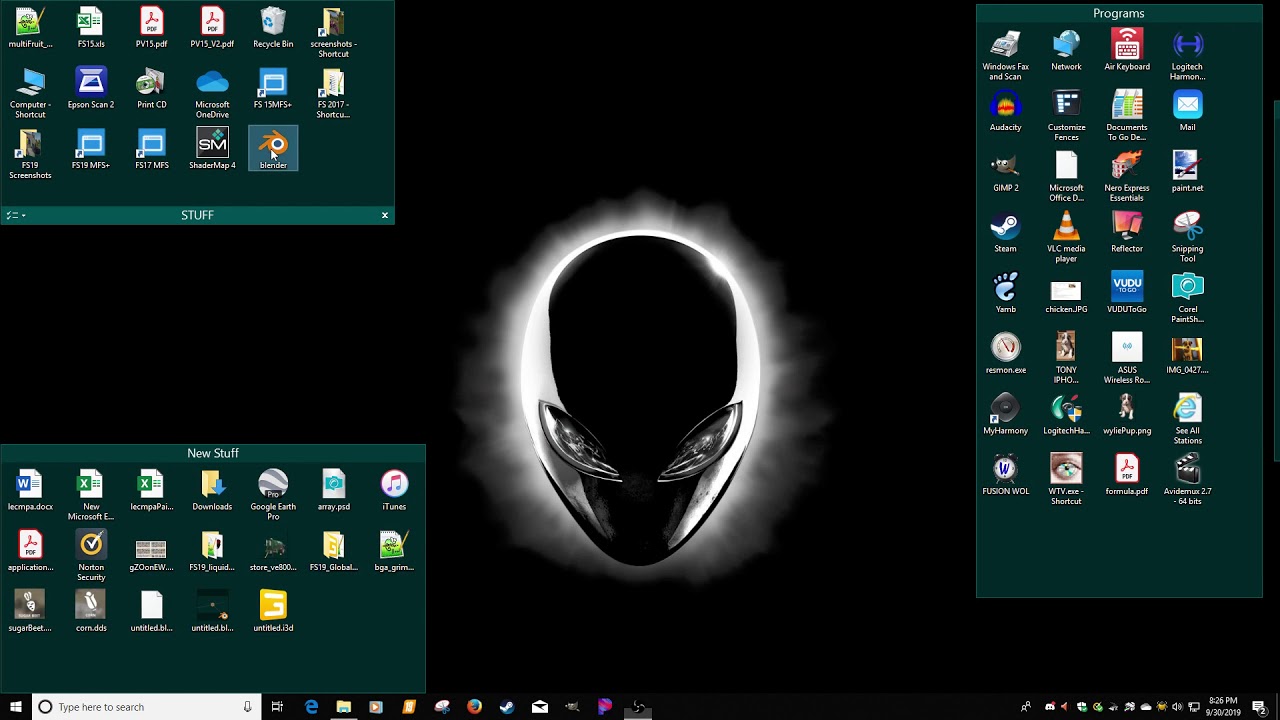Open the notification Action Center
1280x720 pixels.
1260,707
